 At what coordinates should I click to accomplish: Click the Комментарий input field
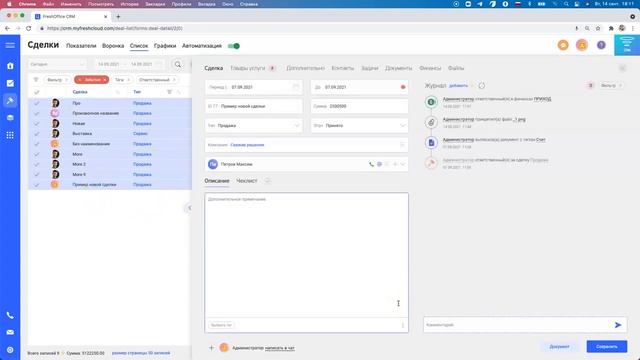pyautogui.click(x=516, y=325)
